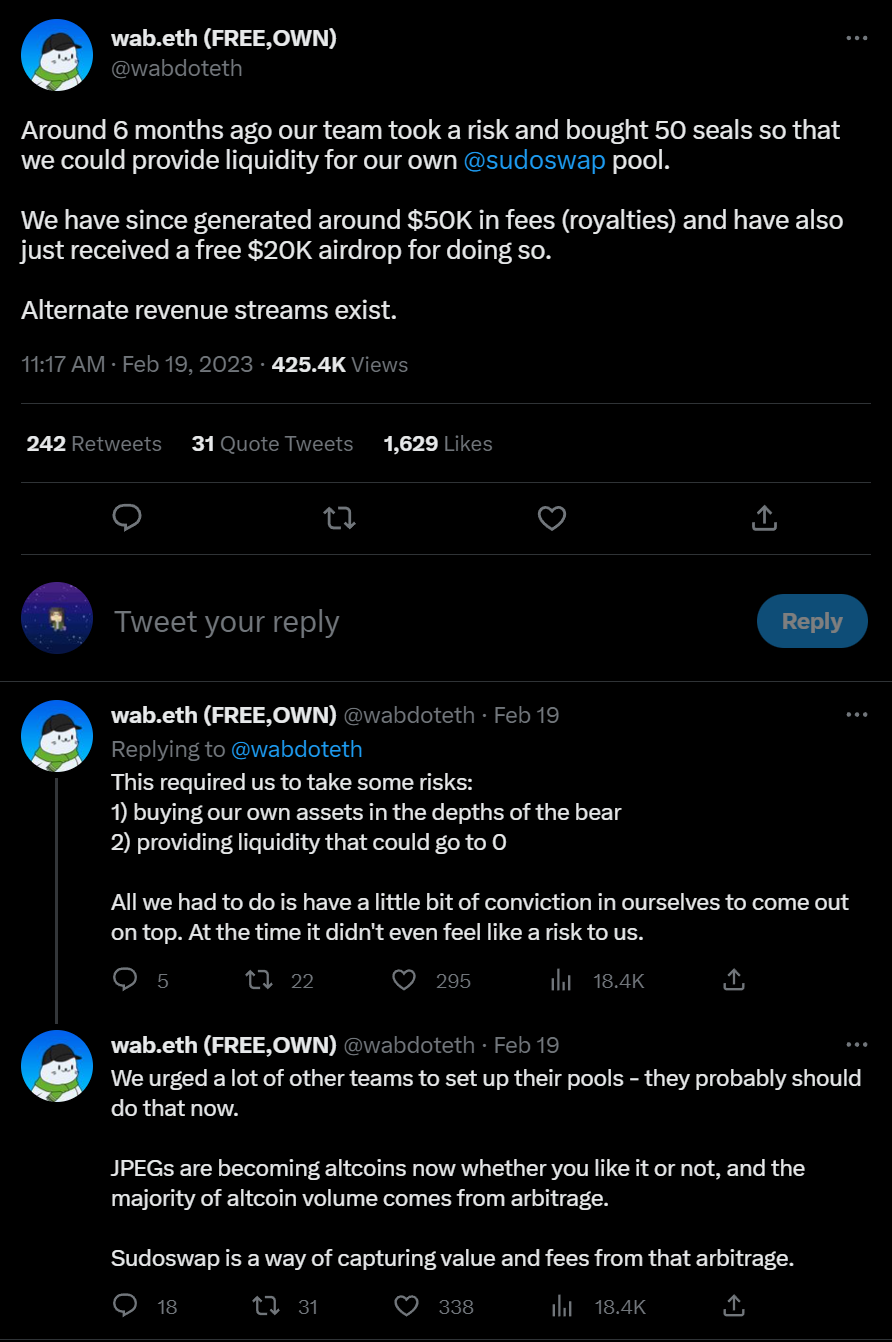Like the reply with 295 likes

coord(404,980)
